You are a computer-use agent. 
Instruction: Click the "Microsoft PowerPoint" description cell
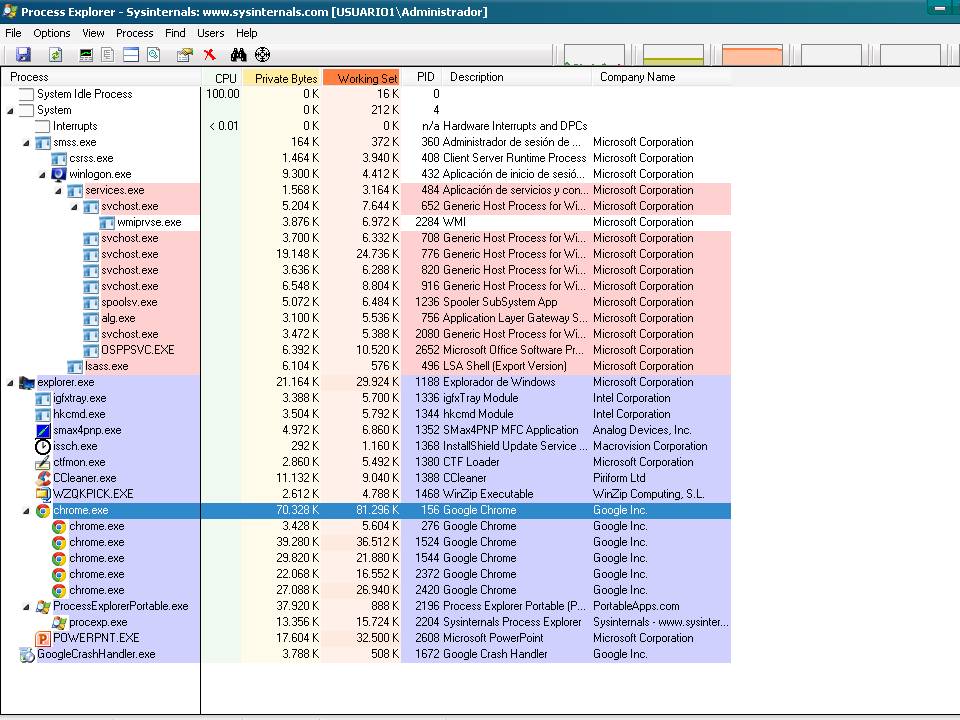493,638
